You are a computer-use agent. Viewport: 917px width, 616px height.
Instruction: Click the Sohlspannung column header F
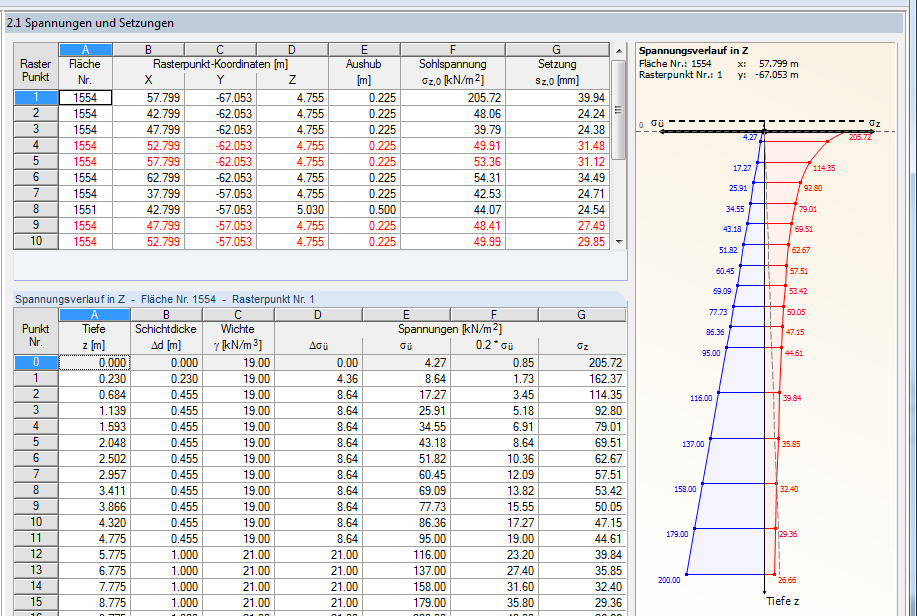452,48
